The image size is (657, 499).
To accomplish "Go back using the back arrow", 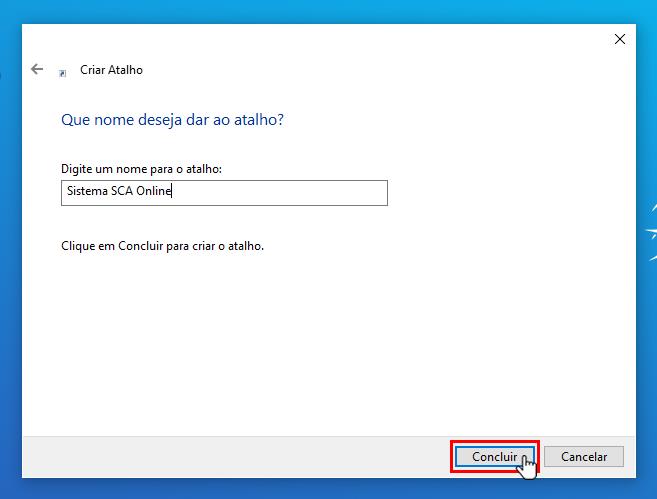I will pos(37,69).
